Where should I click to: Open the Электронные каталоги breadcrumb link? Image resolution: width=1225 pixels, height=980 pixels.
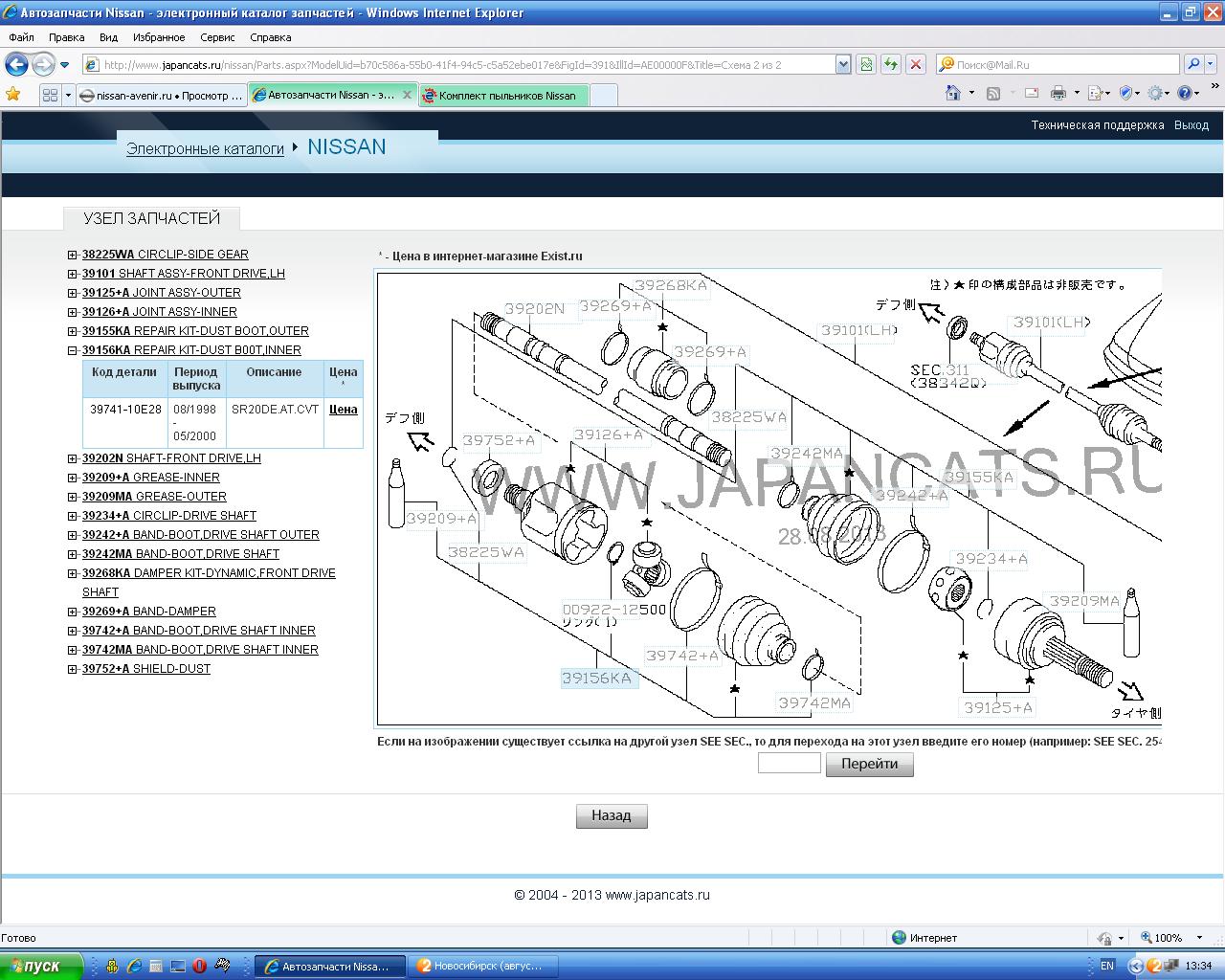coord(205,148)
